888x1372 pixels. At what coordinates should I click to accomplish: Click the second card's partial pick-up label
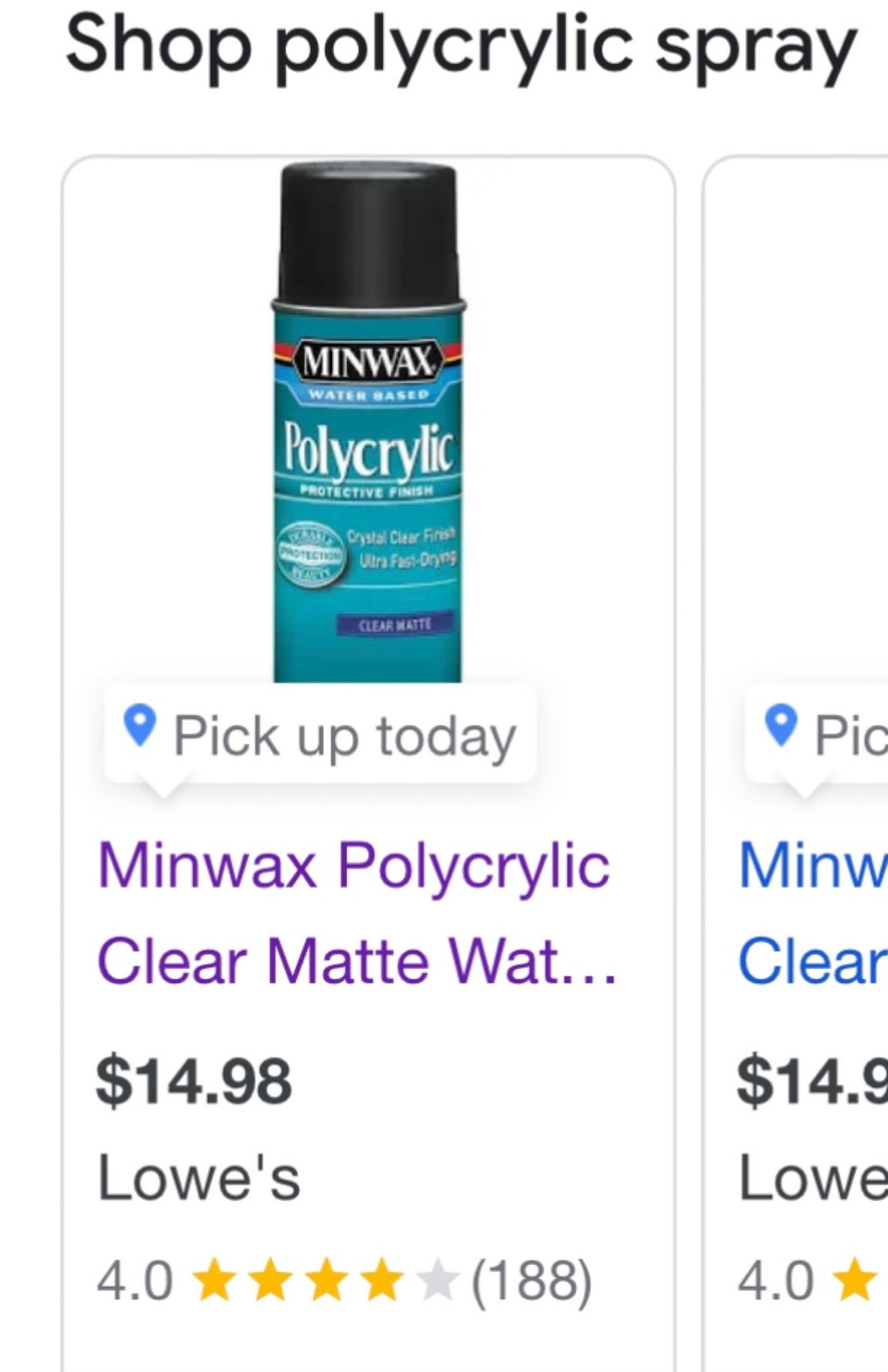pyautogui.click(x=848, y=737)
